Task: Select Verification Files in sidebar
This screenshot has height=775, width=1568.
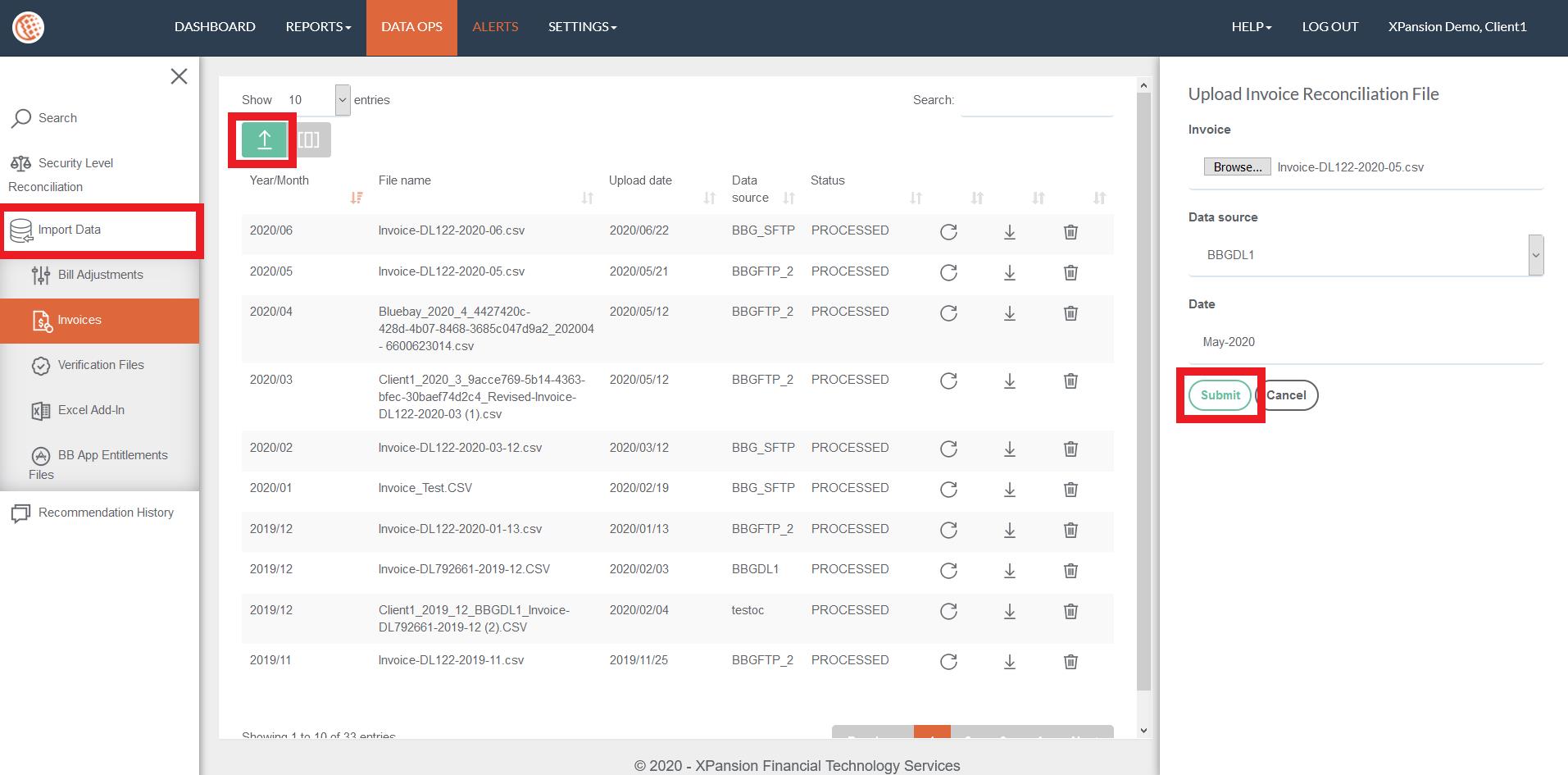Action: pyautogui.click(x=100, y=365)
